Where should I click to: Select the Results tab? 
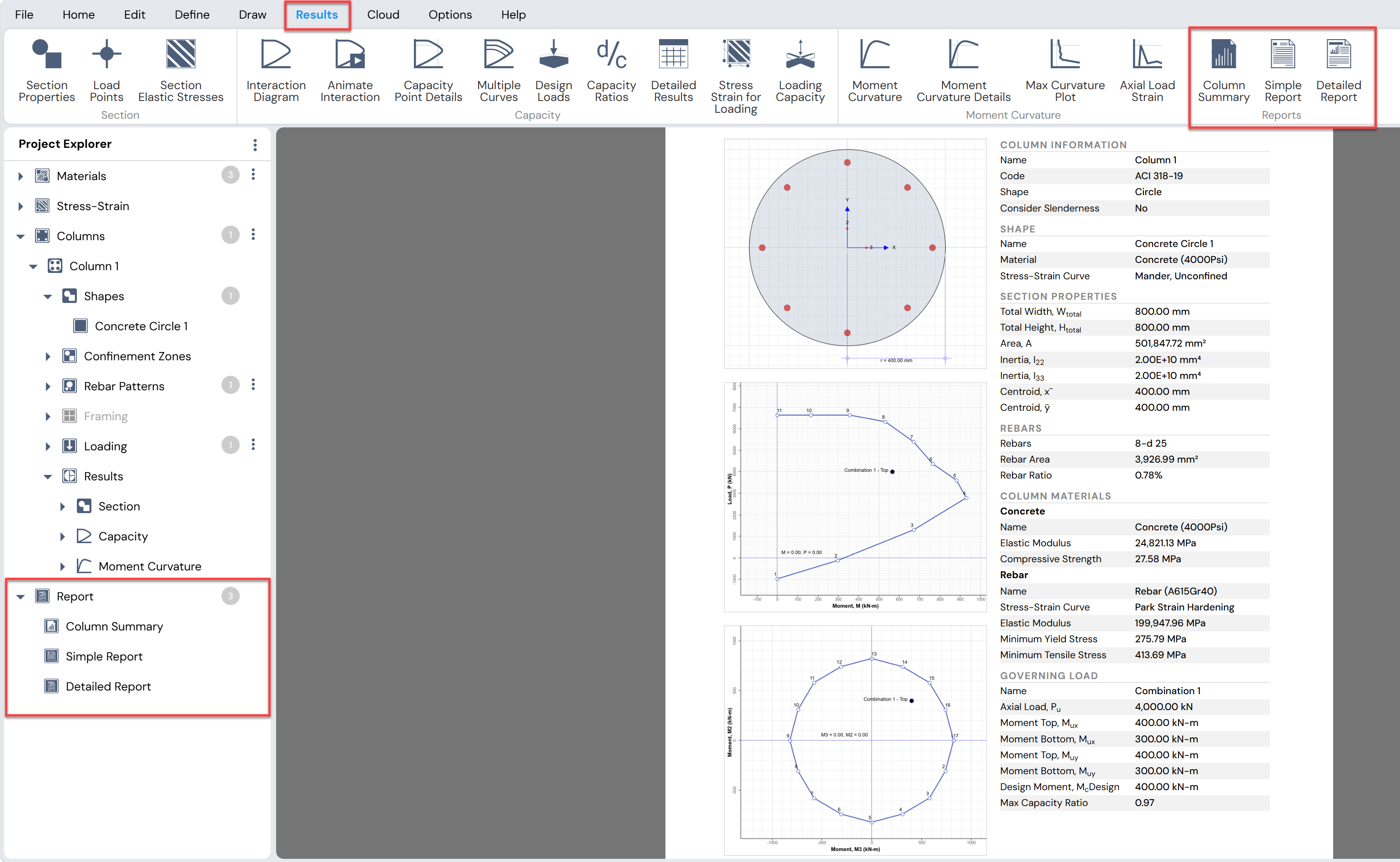point(317,15)
